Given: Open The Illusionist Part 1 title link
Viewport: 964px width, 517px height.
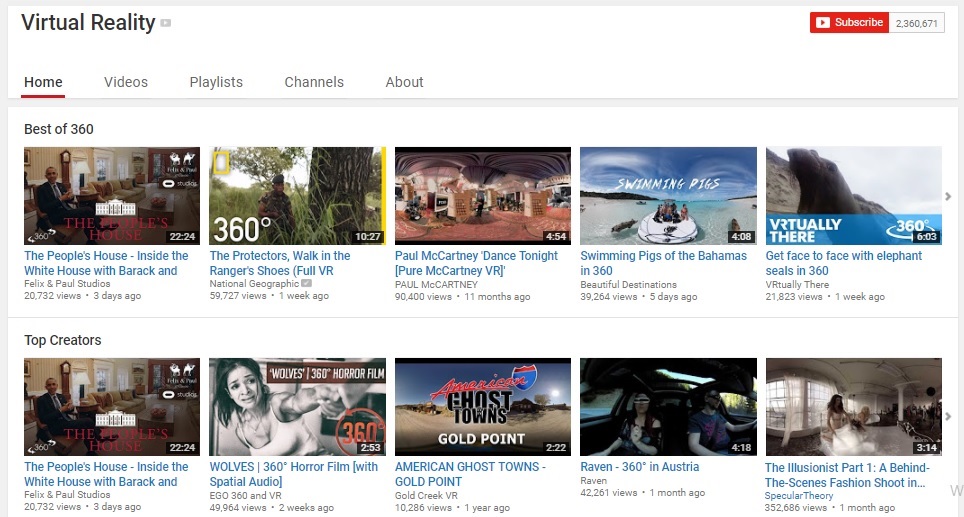Looking at the screenshot, I should (x=847, y=475).
